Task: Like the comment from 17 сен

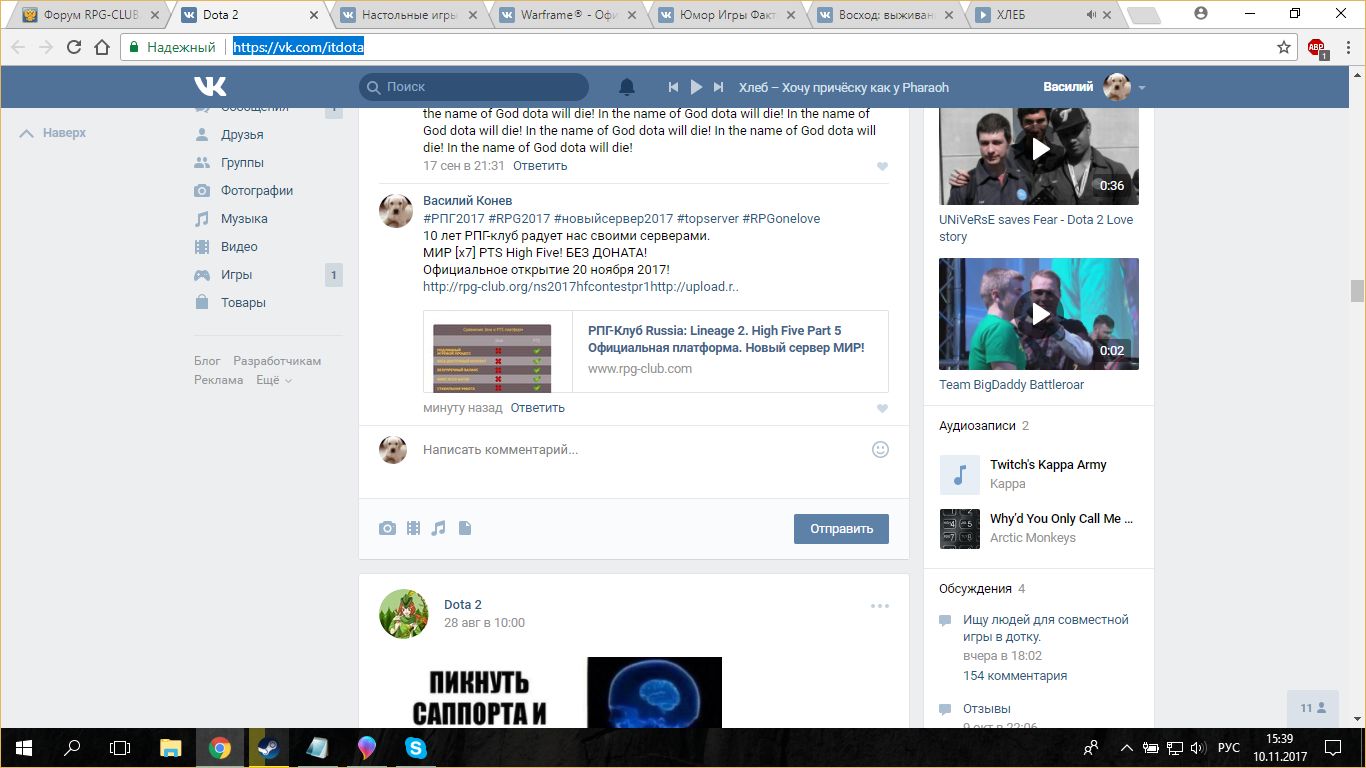Action: click(x=882, y=166)
